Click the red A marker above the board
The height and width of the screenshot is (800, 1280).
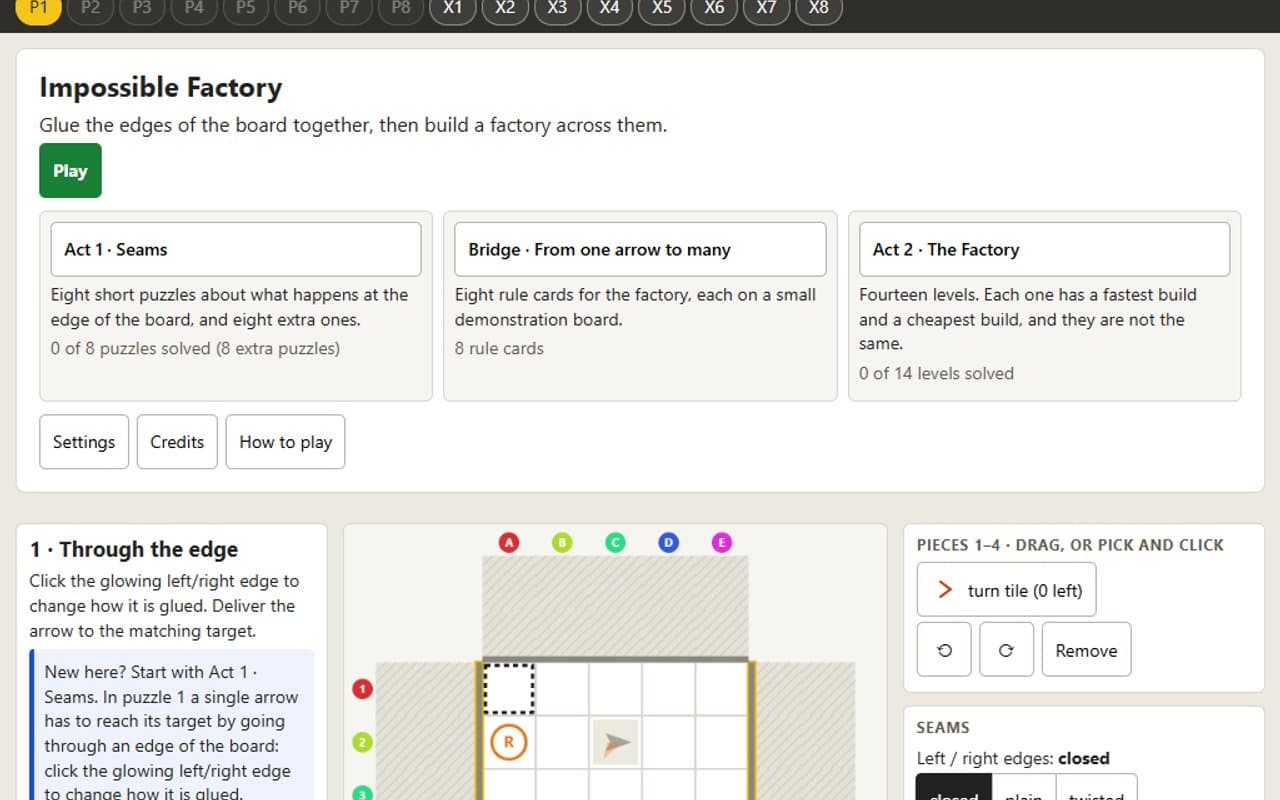(509, 543)
